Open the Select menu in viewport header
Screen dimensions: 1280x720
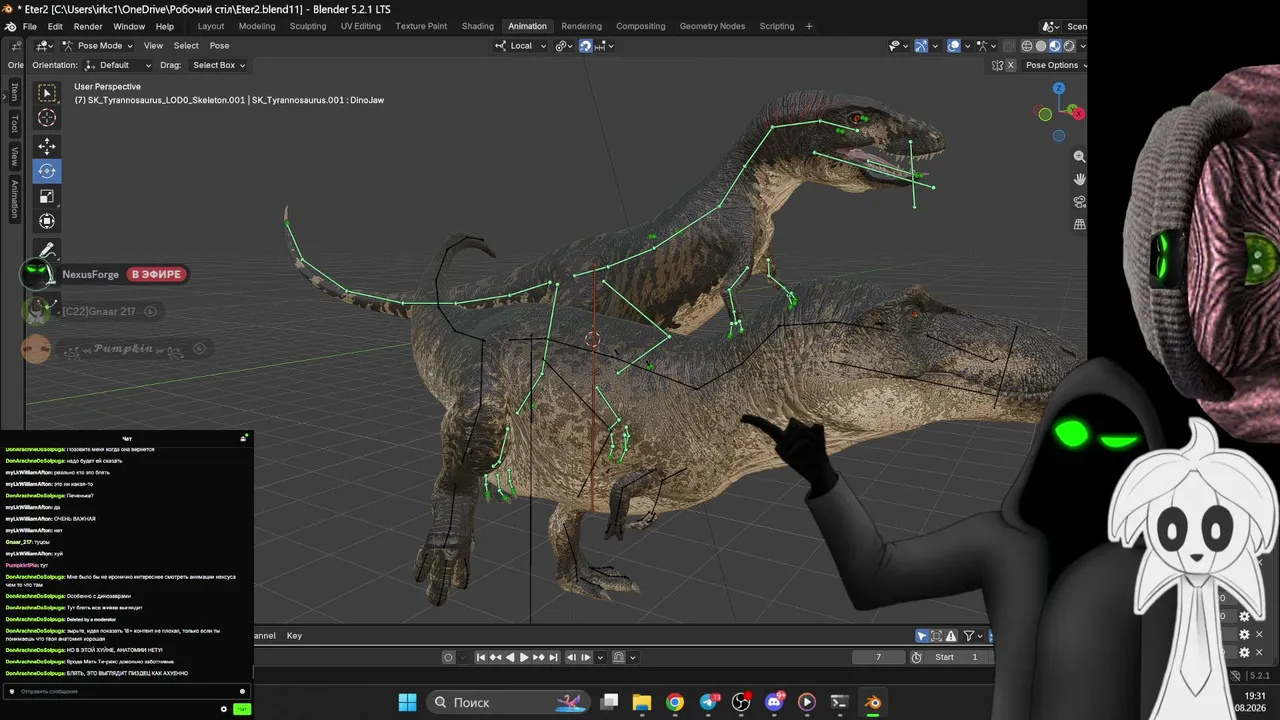(x=186, y=45)
